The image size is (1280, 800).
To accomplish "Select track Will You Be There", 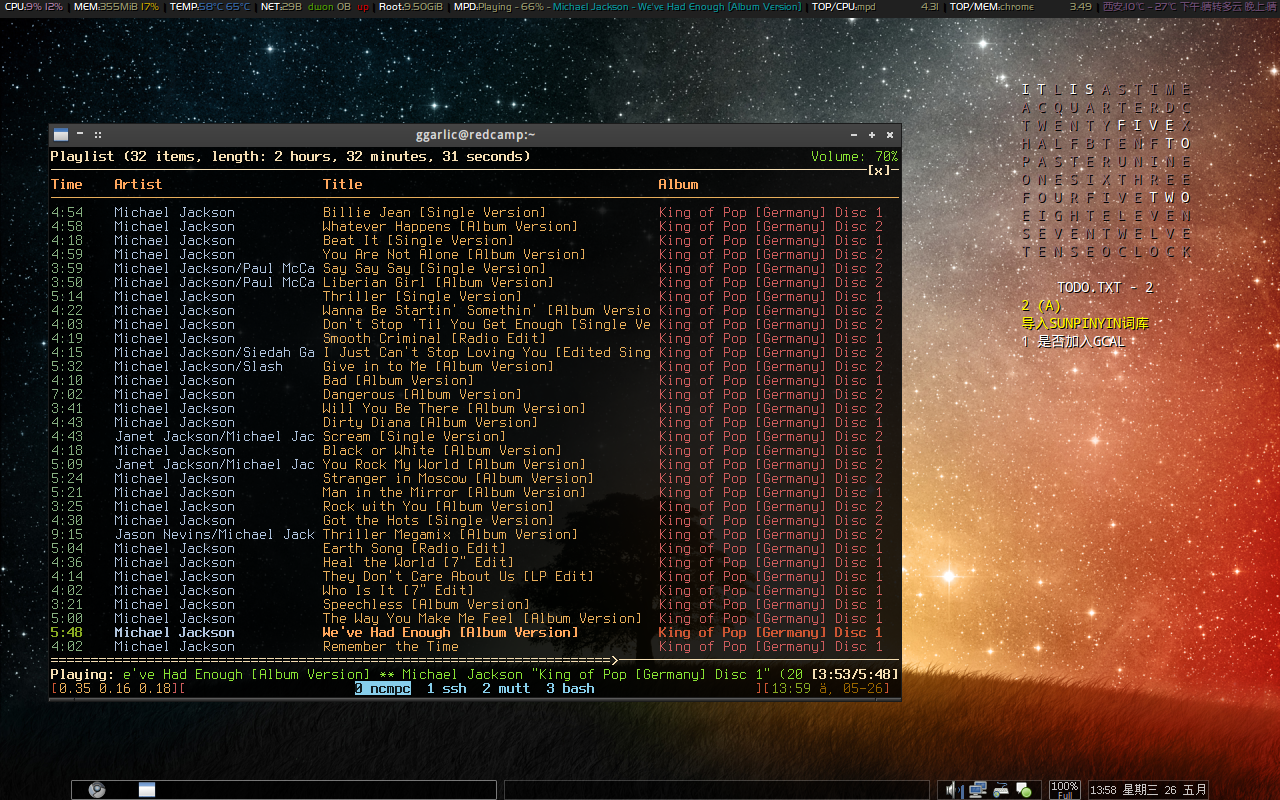I will [454, 408].
